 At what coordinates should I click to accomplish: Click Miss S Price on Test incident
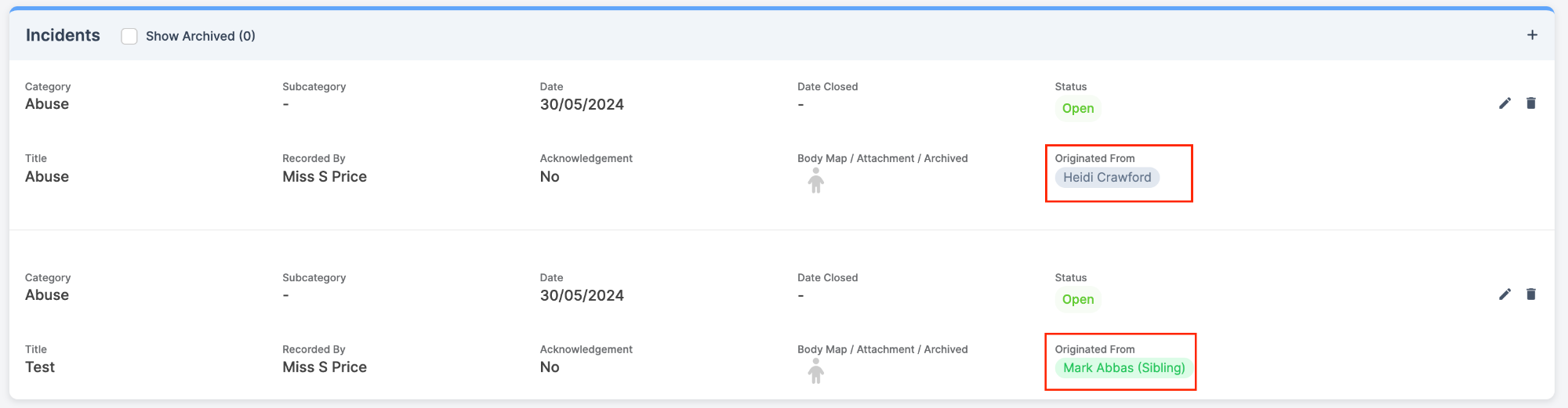pos(325,367)
